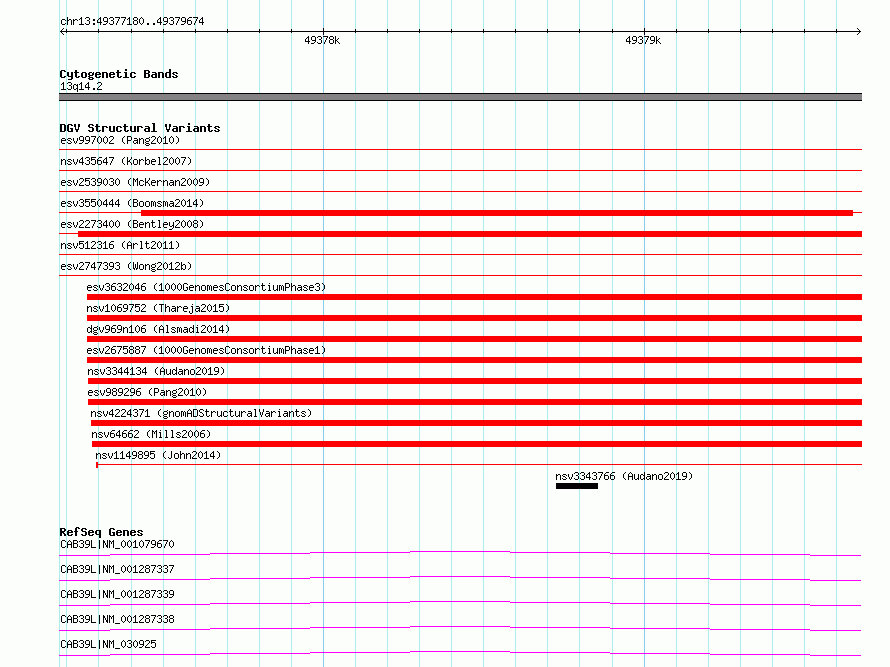This screenshot has height=667, width=890.
Task: Open variant esv2273400 (Bentley2008)
Action: click(132, 224)
